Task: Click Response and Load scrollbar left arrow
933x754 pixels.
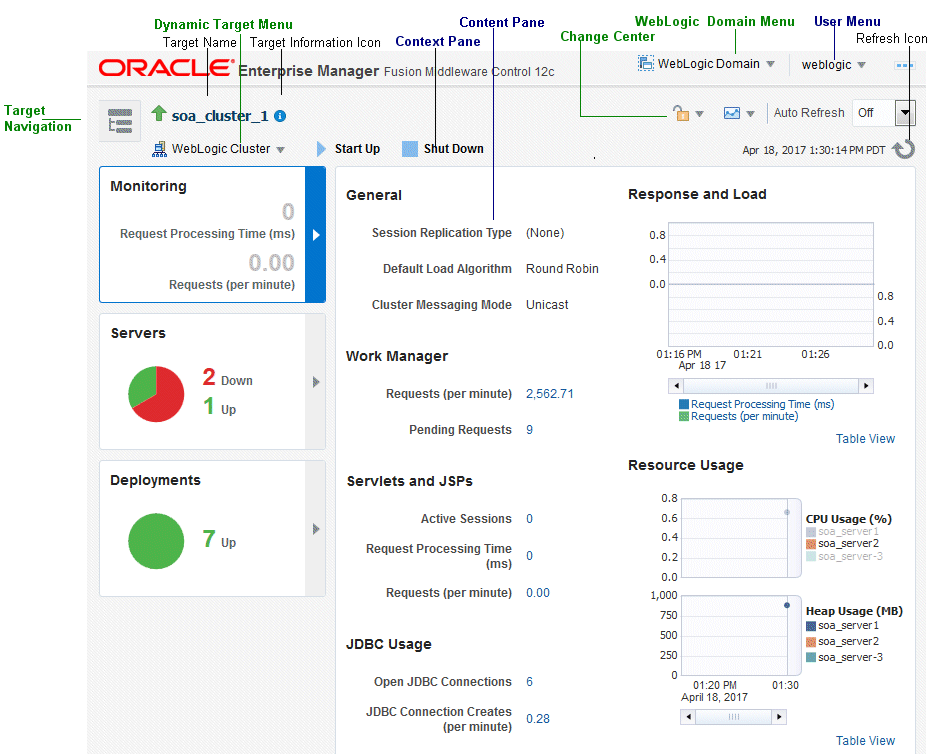Action: point(676,386)
